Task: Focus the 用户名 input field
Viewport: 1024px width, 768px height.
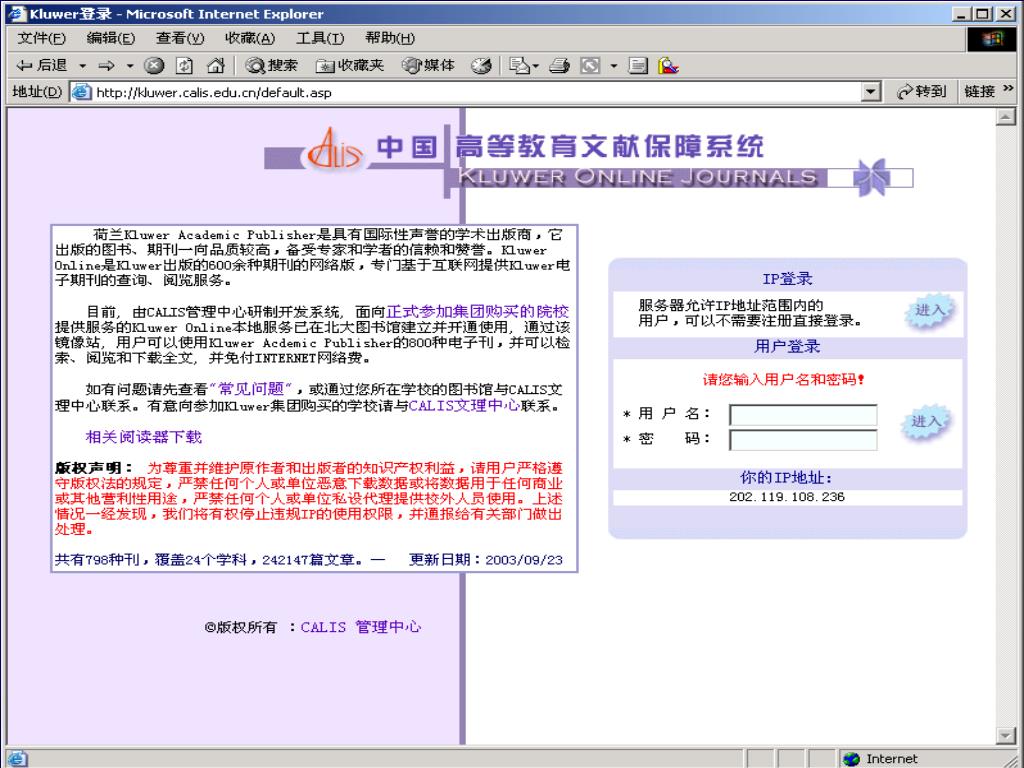Action: click(x=803, y=415)
